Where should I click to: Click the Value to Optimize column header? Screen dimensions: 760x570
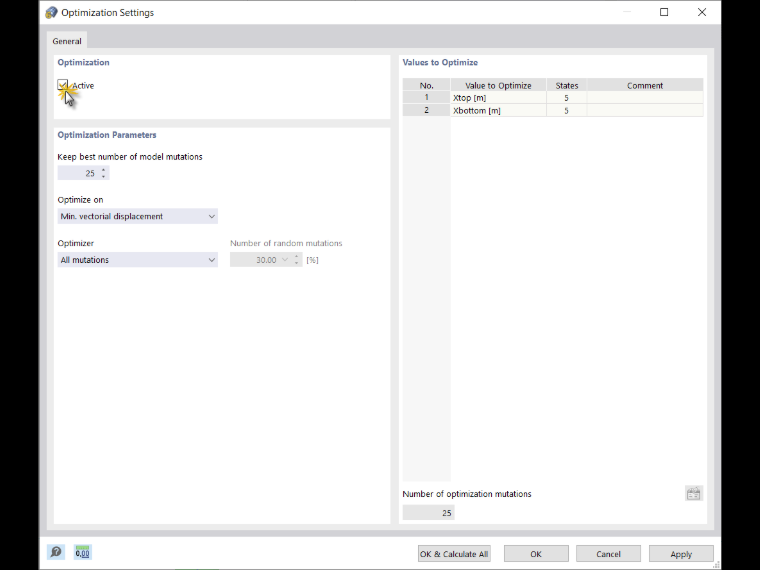tap(498, 85)
